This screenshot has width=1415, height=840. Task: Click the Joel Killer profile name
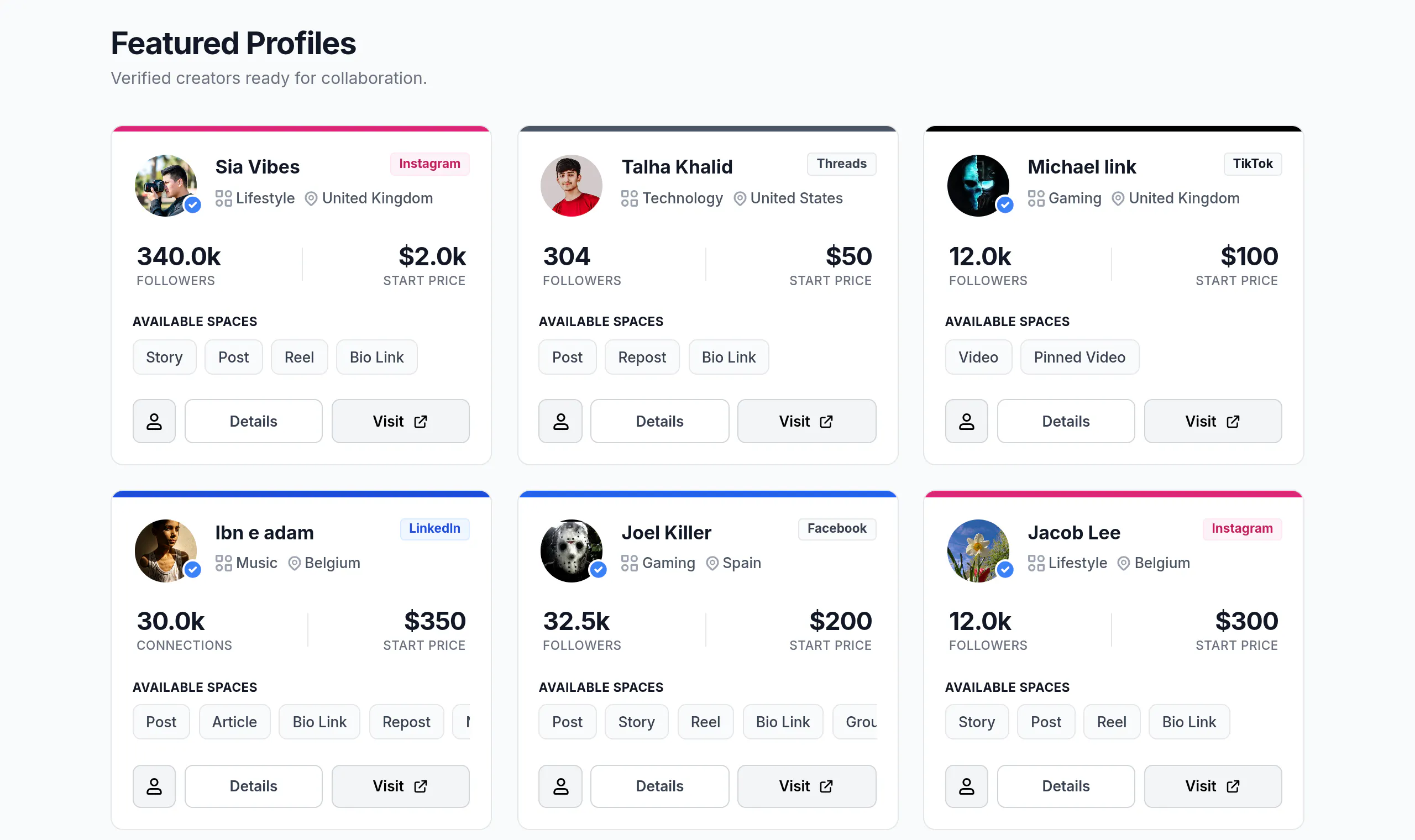point(666,532)
